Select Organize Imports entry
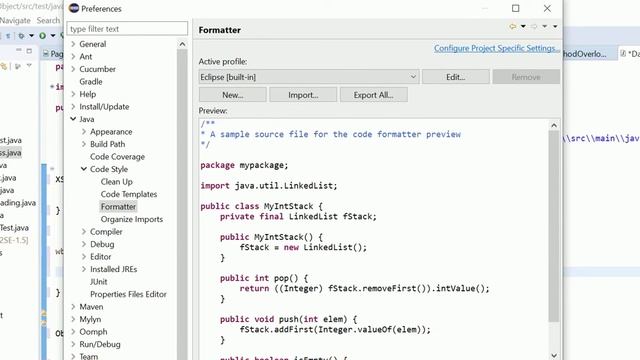Viewport: 640px width, 360px height. pos(132,219)
